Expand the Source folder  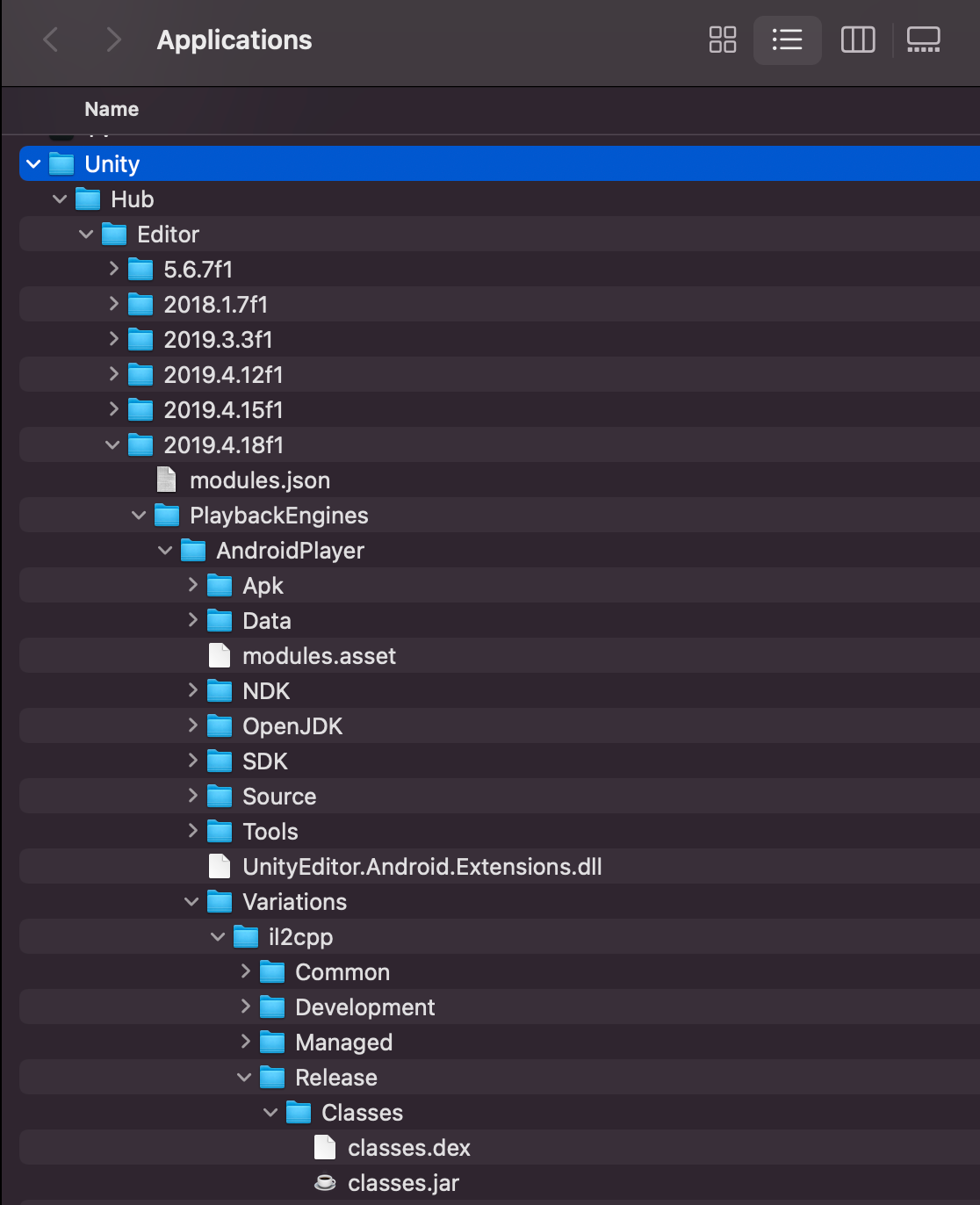[x=192, y=796]
